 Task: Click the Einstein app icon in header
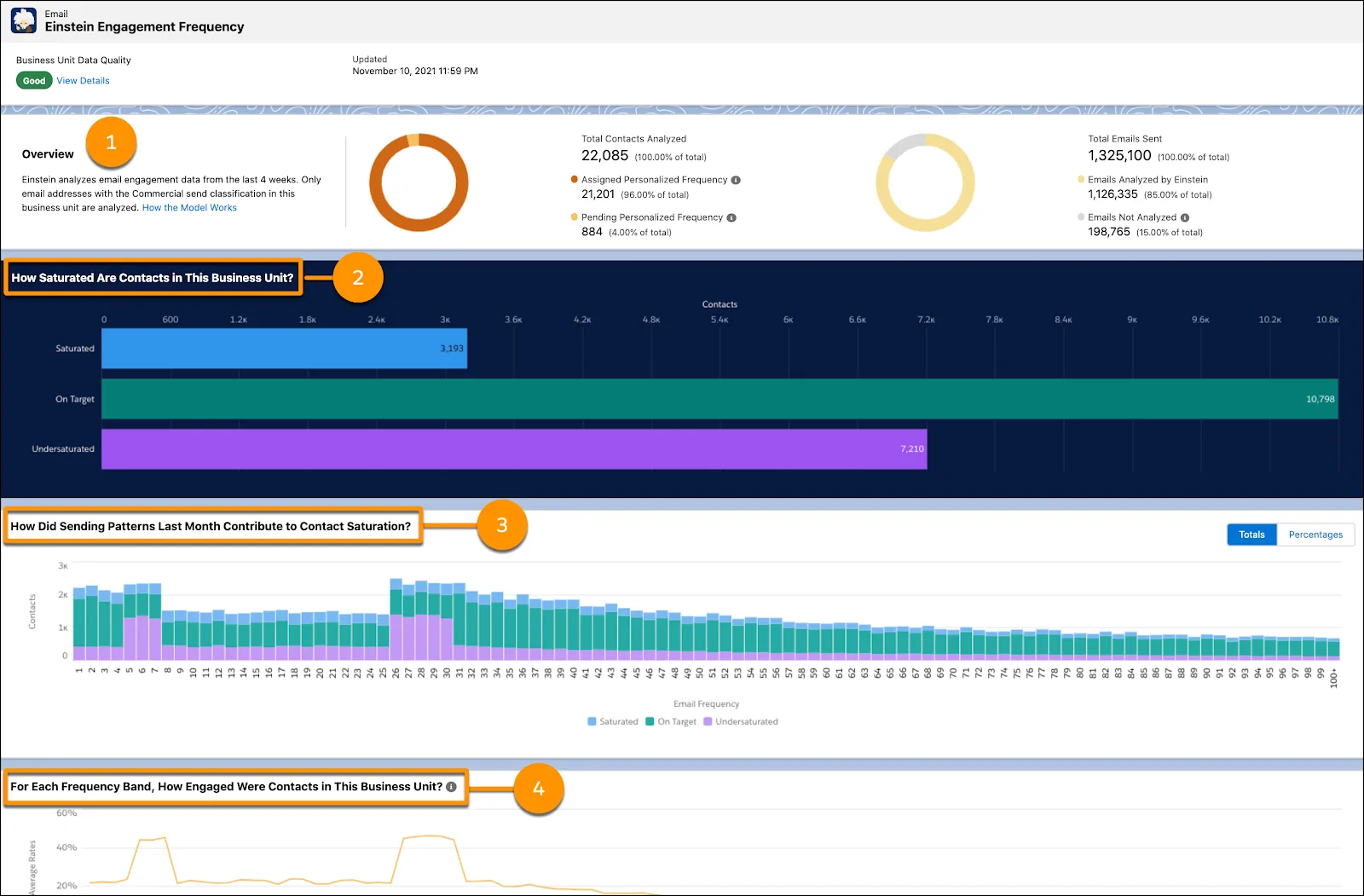(23, 20)
